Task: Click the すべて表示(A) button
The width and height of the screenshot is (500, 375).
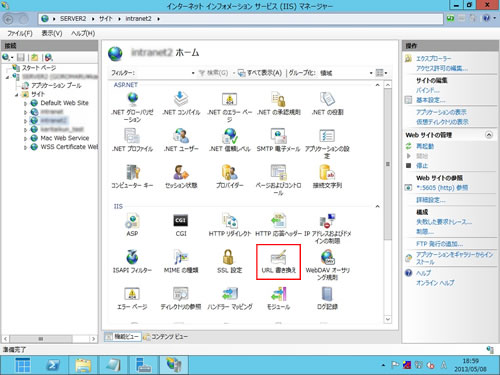Action: click(x=260, y=73)
